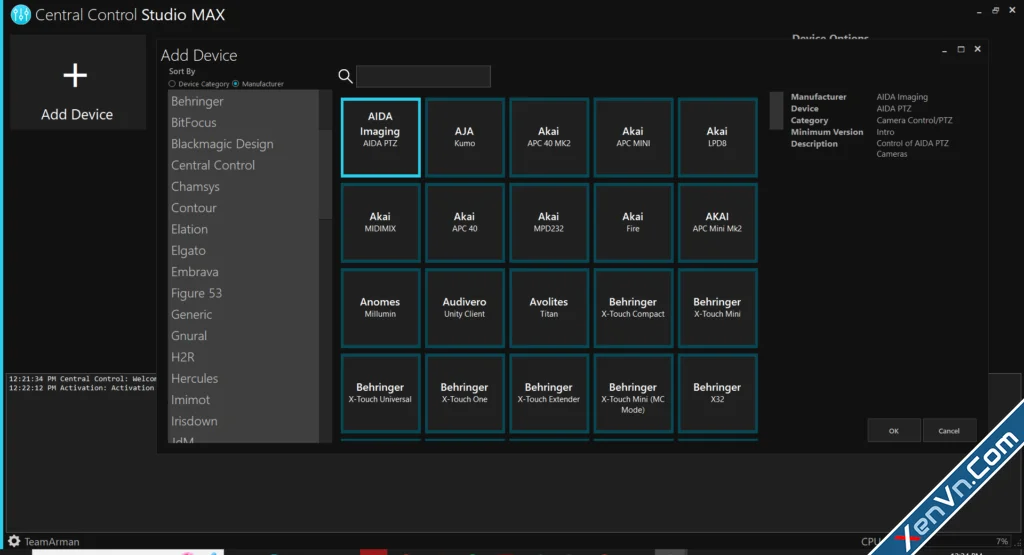
Task: Choose Figure 53 in manufacturer list
Action: 243,293
